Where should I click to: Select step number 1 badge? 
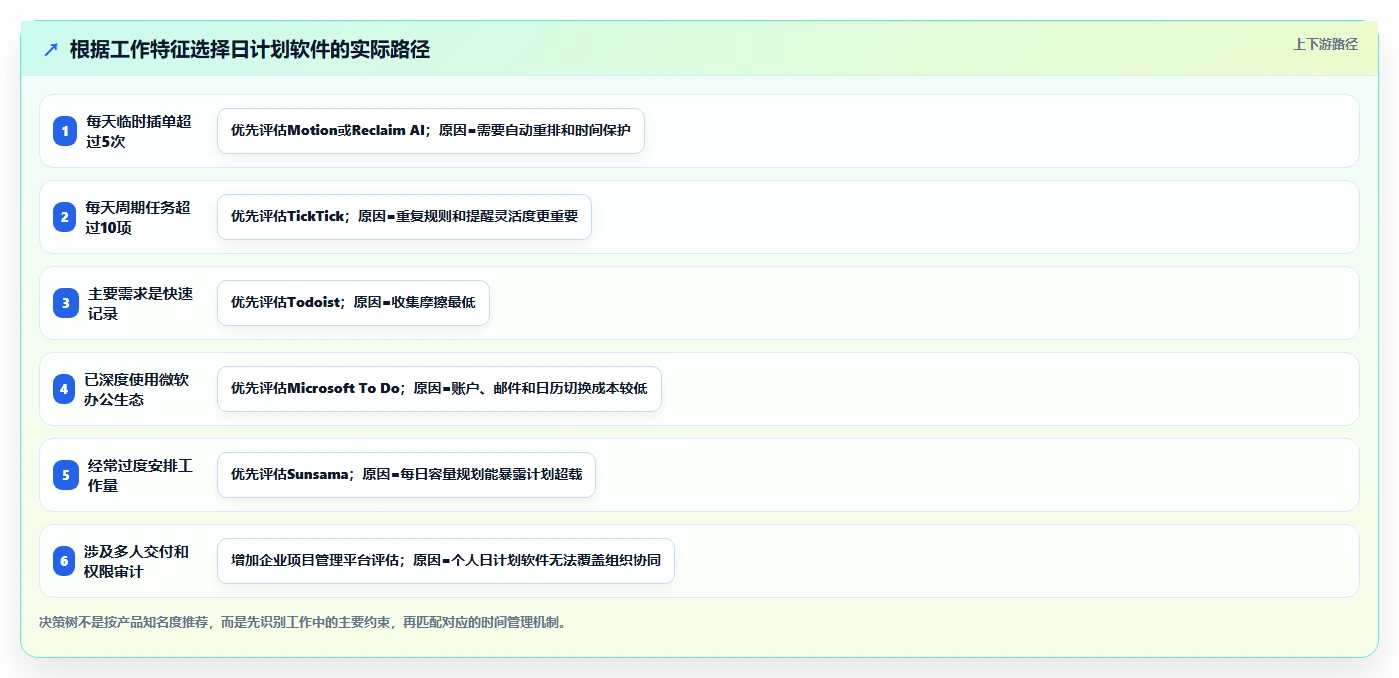tap(65, 131)
